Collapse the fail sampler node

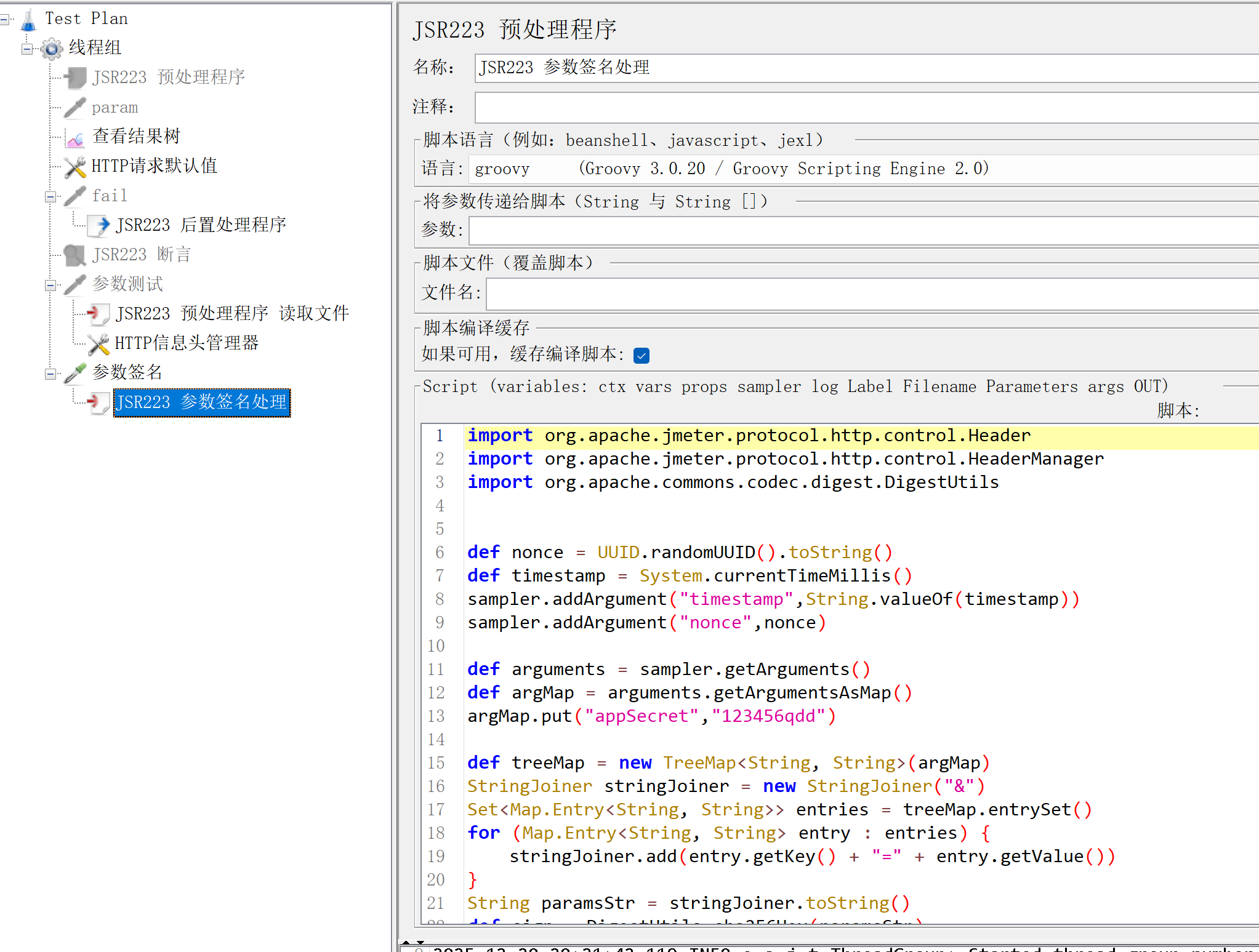(x=50, y=196)
